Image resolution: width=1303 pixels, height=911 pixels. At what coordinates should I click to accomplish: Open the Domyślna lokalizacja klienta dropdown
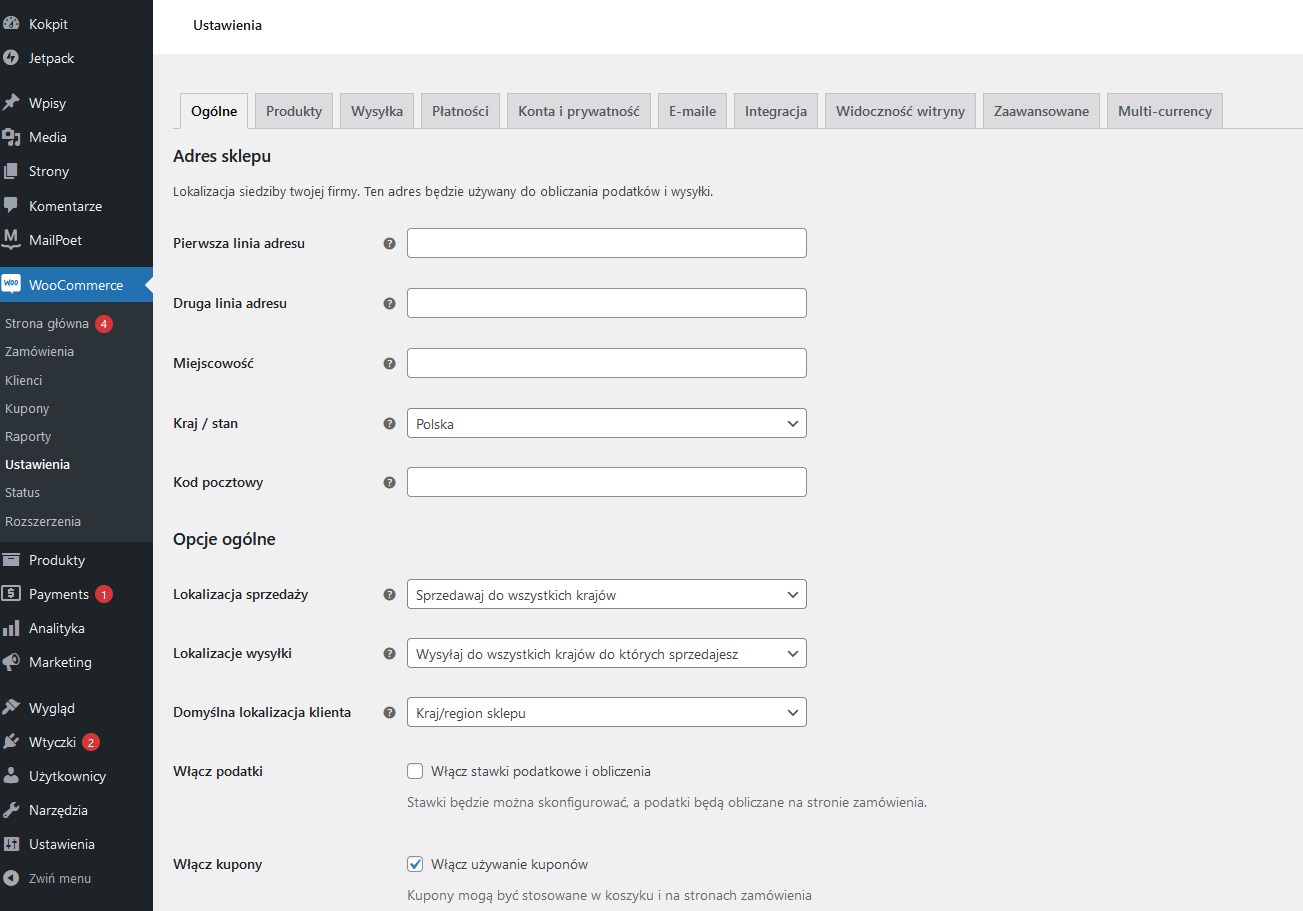coord(606,712)
